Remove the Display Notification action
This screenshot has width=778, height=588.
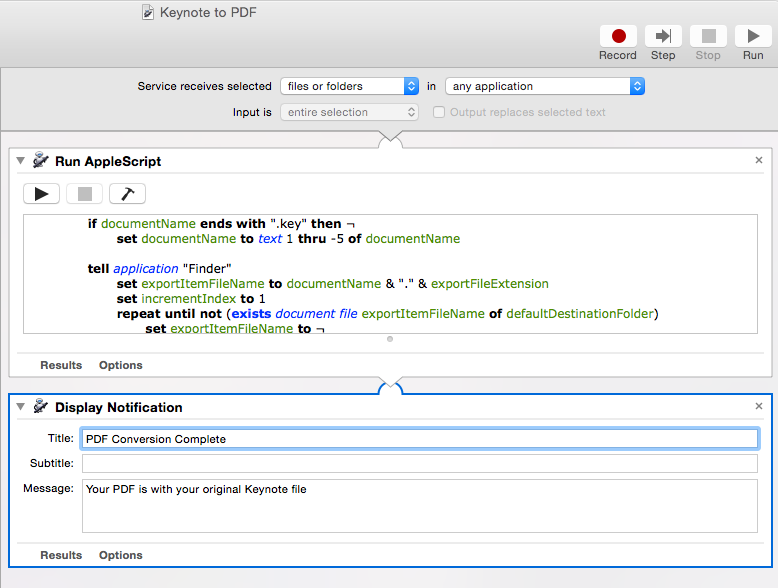click(x=759, y=406)
